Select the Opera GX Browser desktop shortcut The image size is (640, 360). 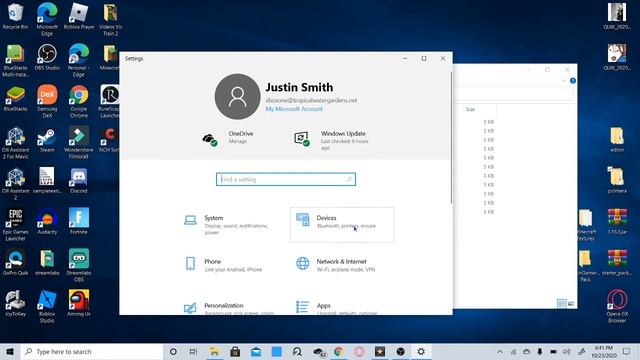pos(617,306)
